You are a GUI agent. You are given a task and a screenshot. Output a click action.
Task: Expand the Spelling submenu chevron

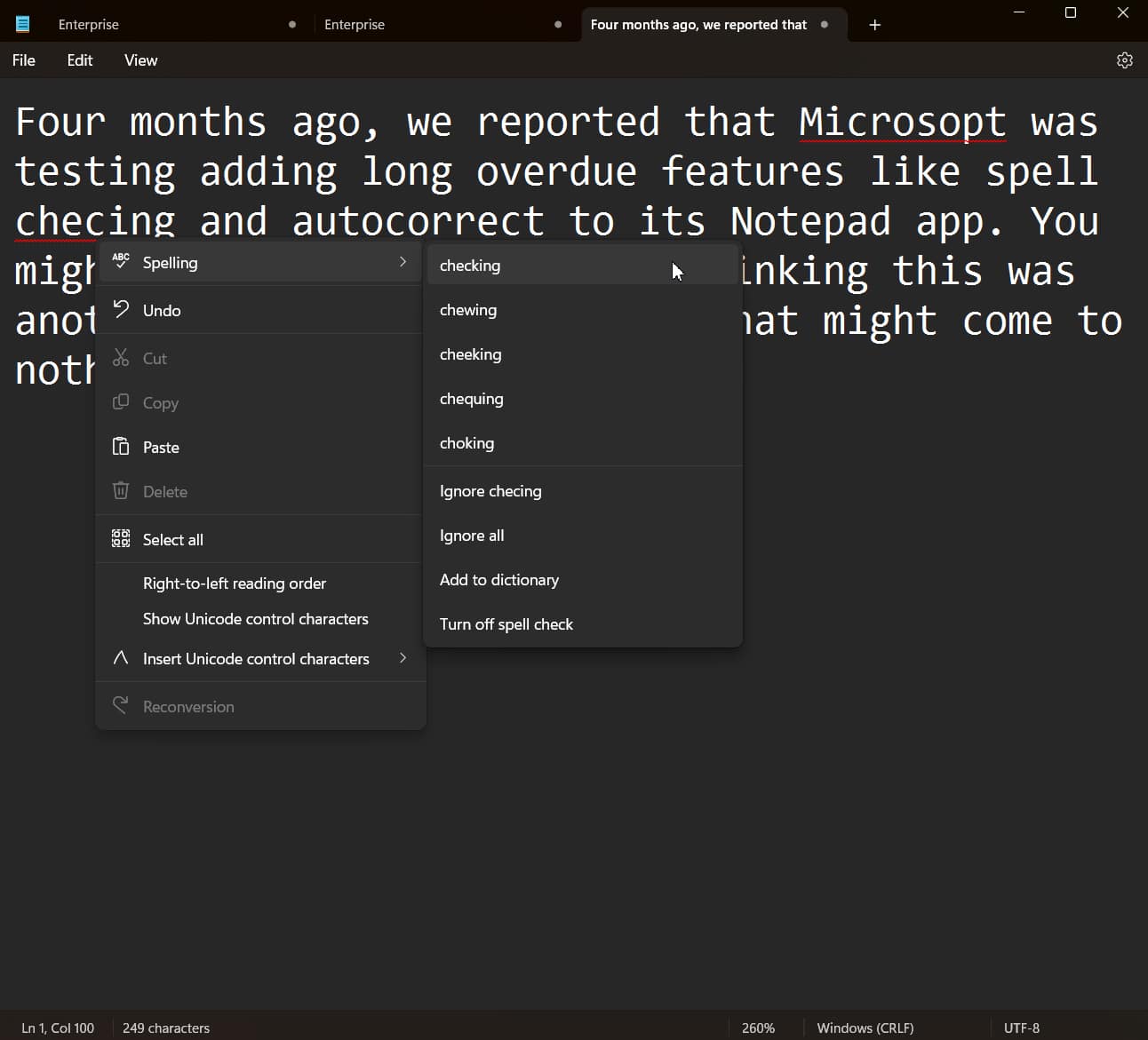(x=403, y=261)
